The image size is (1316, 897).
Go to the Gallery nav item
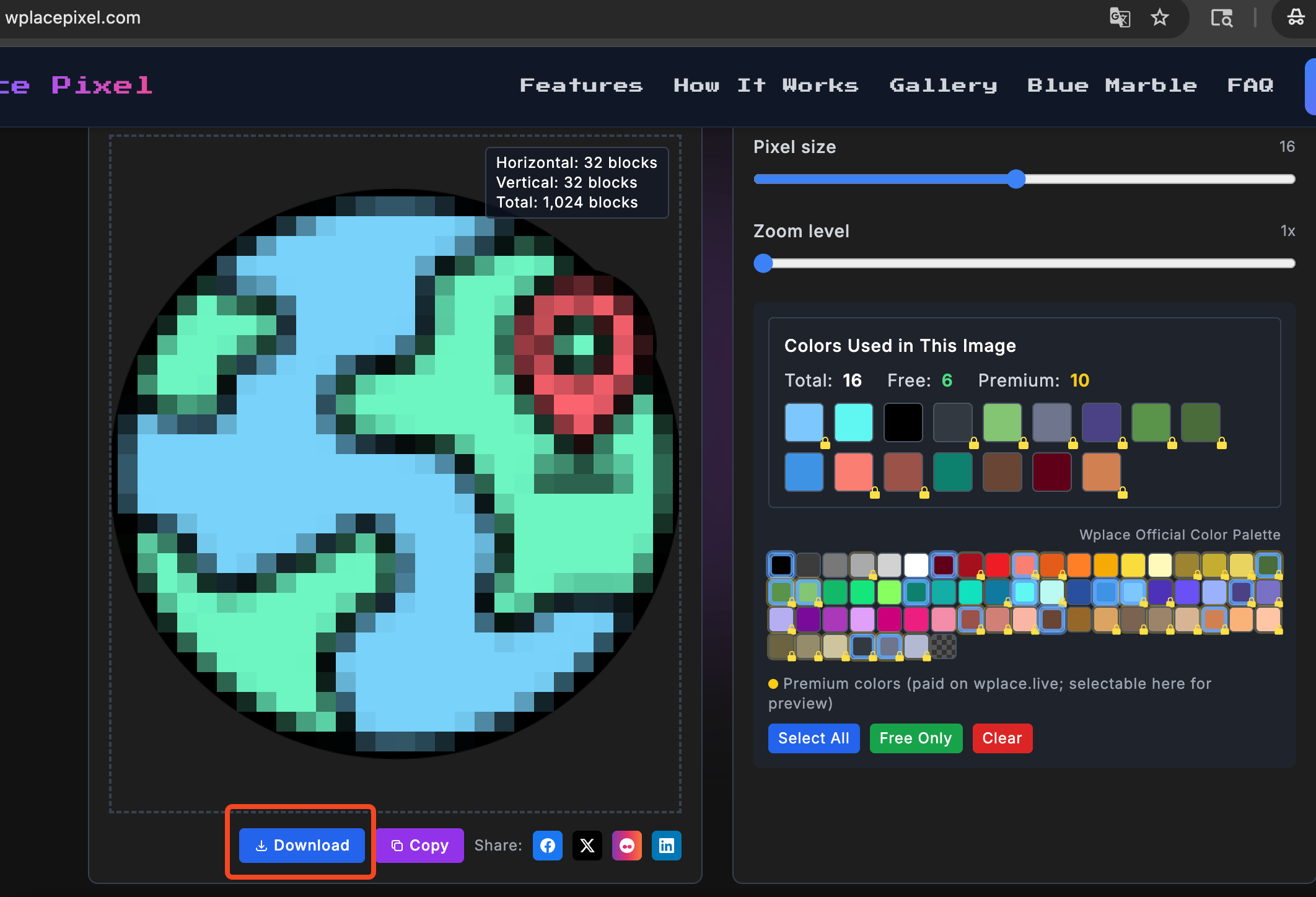tap(943, 85)
